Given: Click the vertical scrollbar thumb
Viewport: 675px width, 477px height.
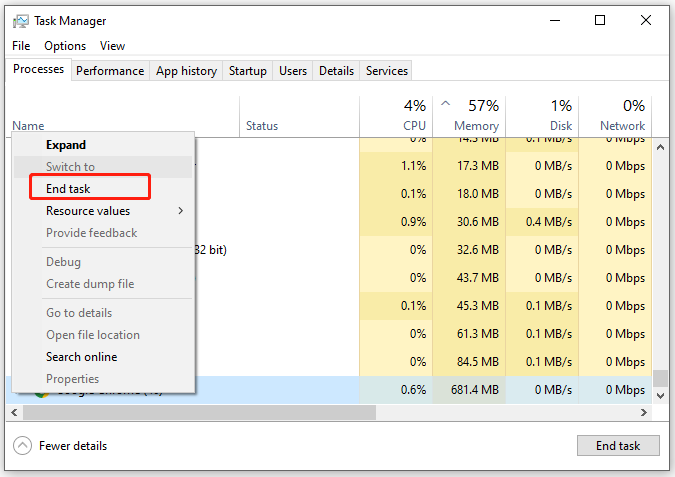Looking at the screenshot, I should pyautogui.click(x=659, y=378).
